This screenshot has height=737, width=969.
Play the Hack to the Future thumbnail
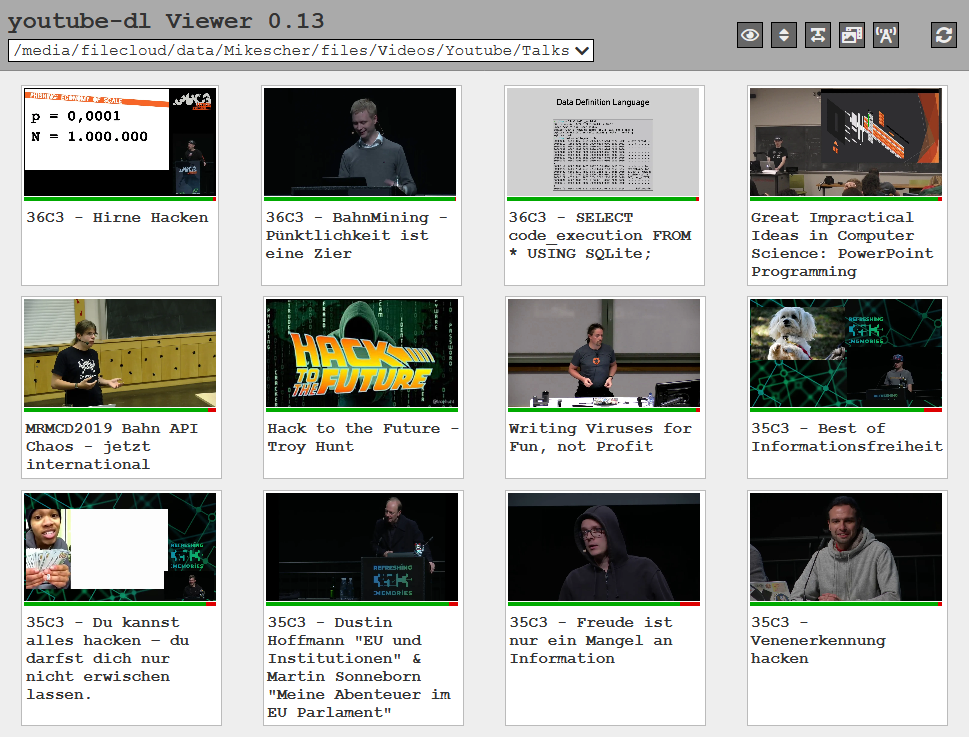coord(361,353)
